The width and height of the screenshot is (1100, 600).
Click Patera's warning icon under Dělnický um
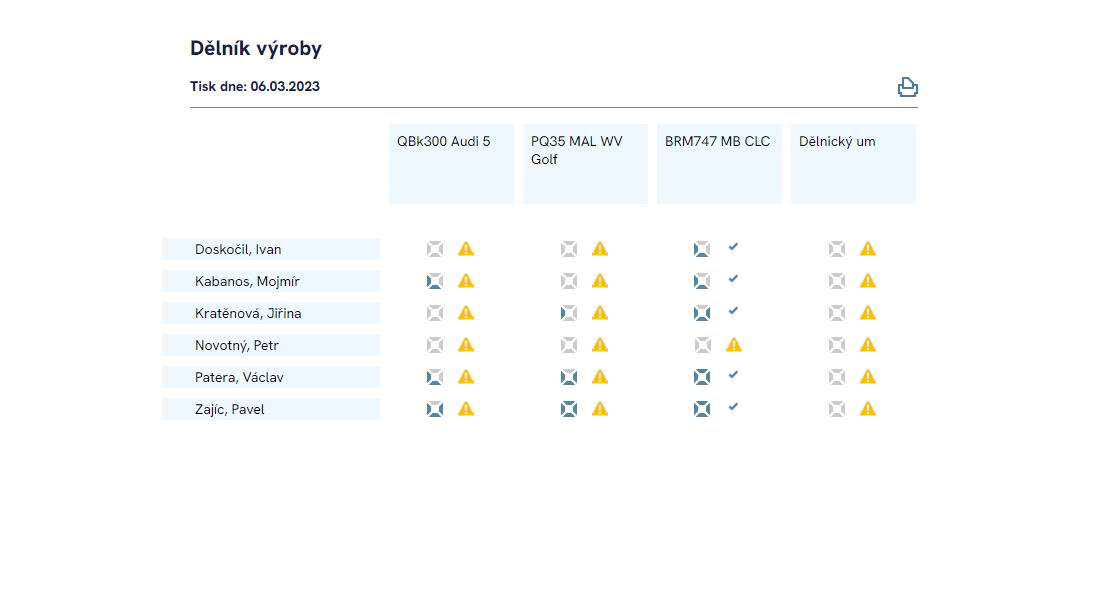868,377
